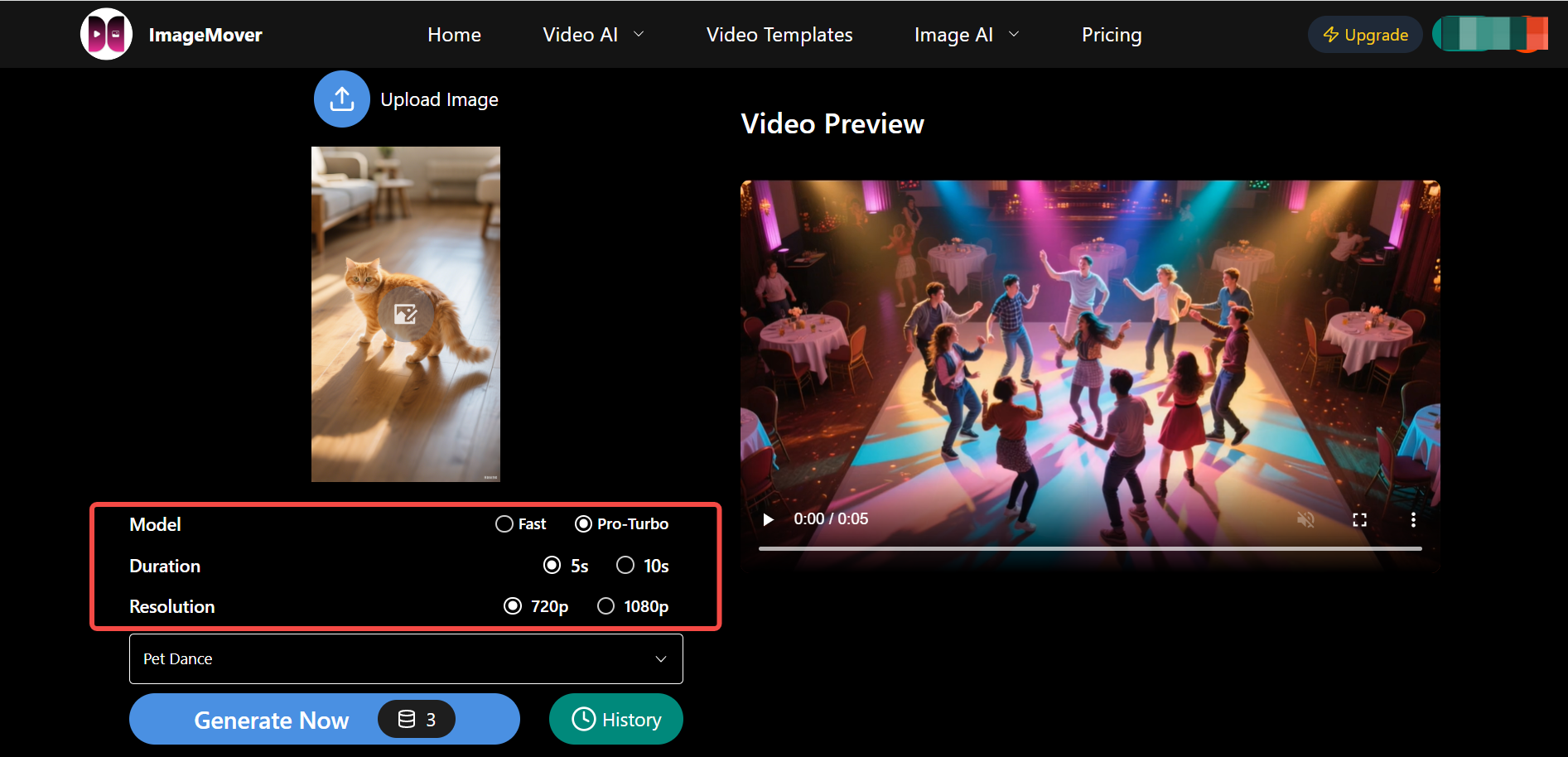
Task: Click Generate Now button
Action: tap(325, 719)
